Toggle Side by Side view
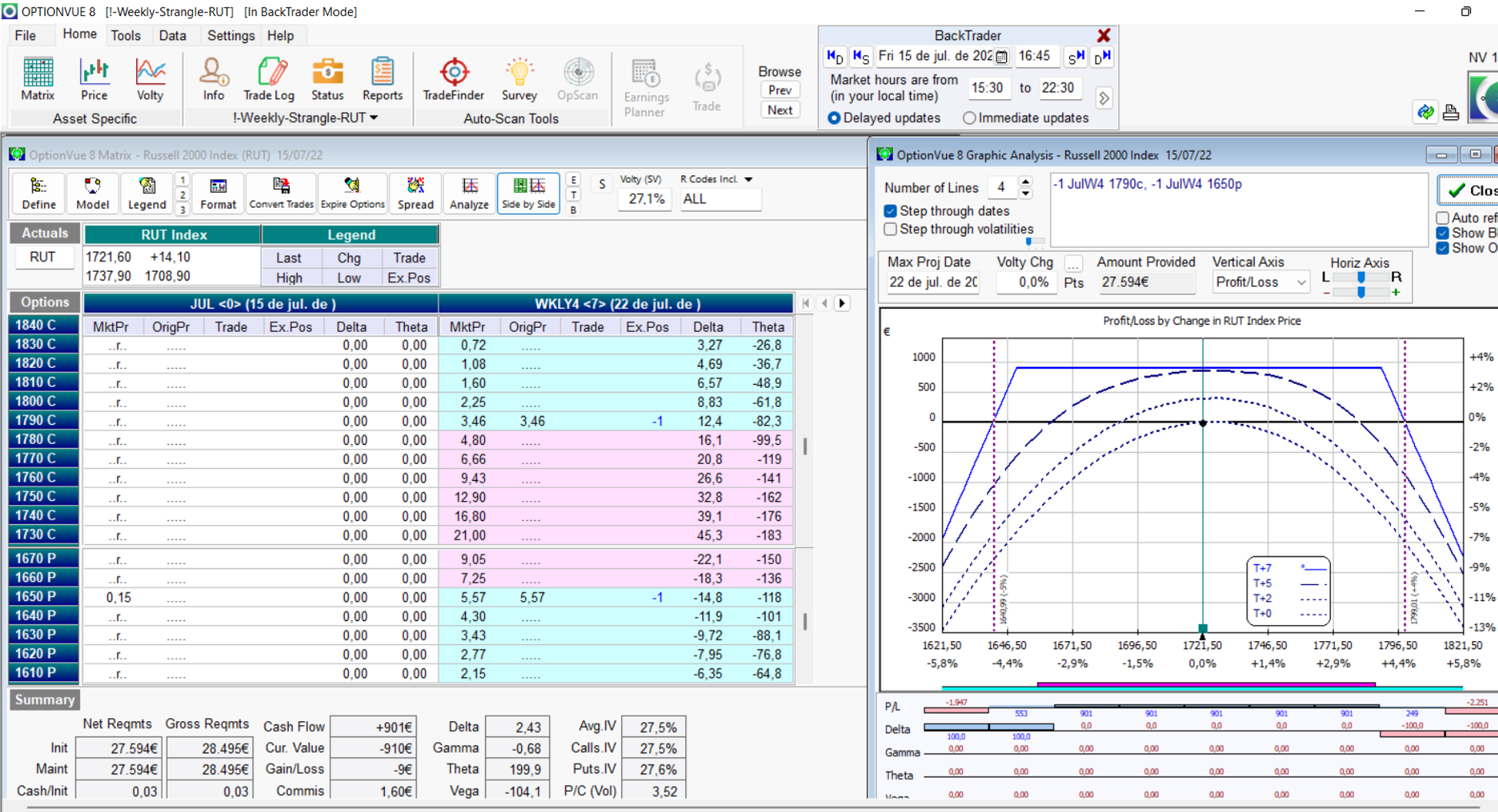1498x812 pixels. [x=528, y=193]
